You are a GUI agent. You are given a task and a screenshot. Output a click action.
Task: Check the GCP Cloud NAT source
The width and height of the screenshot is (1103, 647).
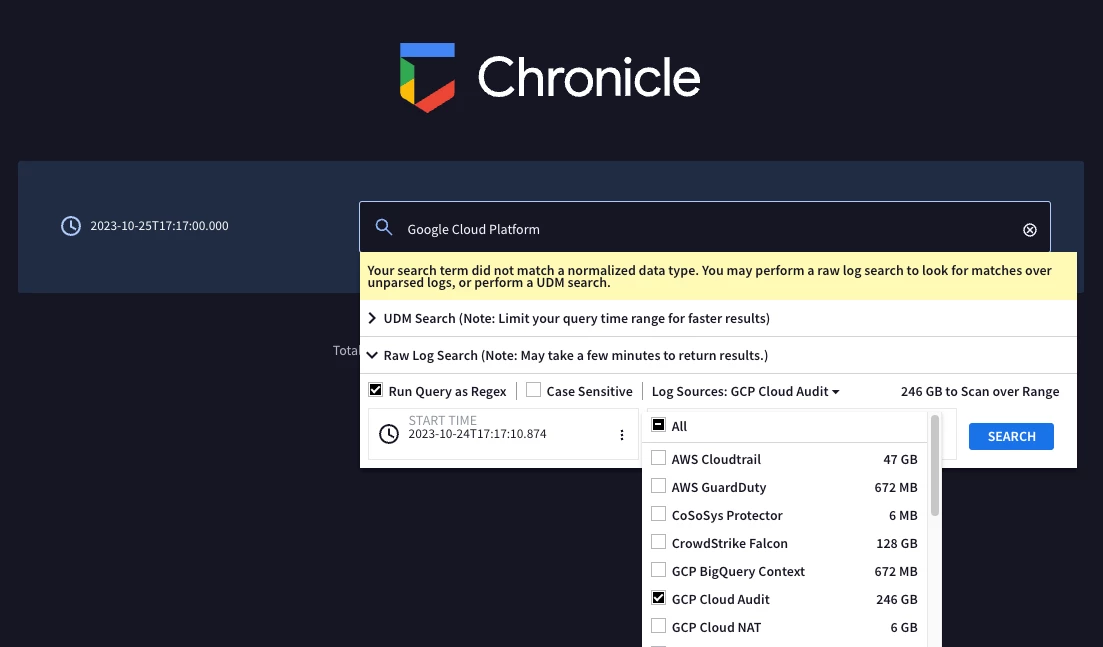658,626
